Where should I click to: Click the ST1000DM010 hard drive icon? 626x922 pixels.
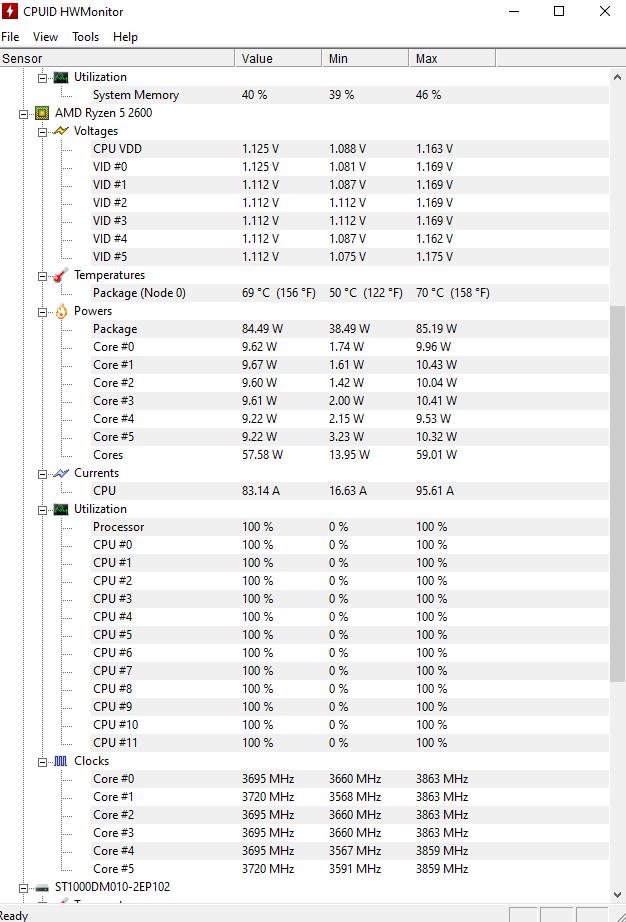[x=41, y=886]
